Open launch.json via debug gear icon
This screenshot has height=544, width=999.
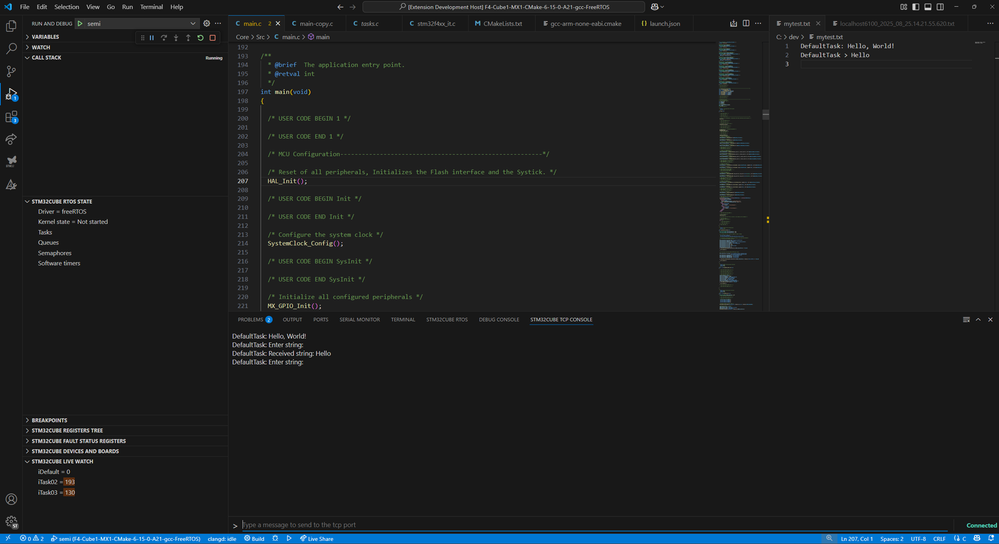207,23
